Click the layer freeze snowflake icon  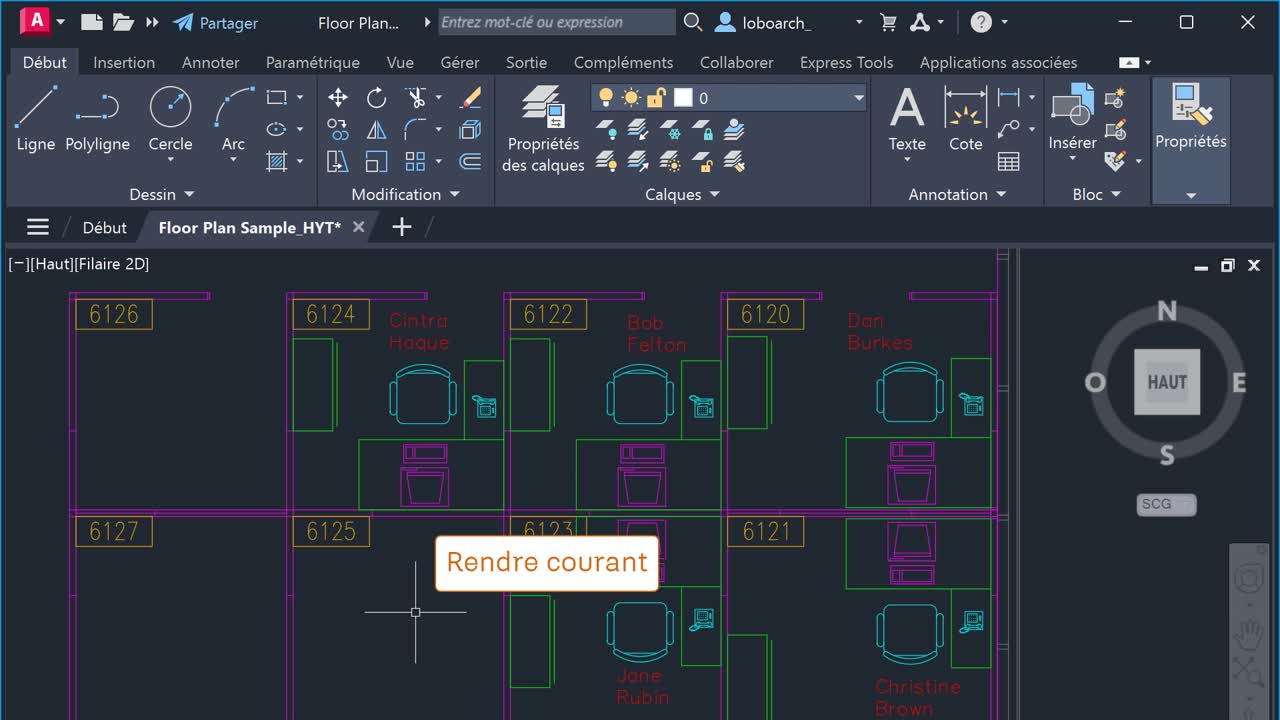(672, 130)
